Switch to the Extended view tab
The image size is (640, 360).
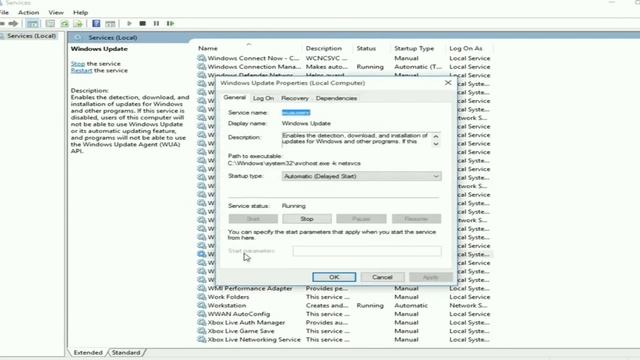click(x=88, y=352)
